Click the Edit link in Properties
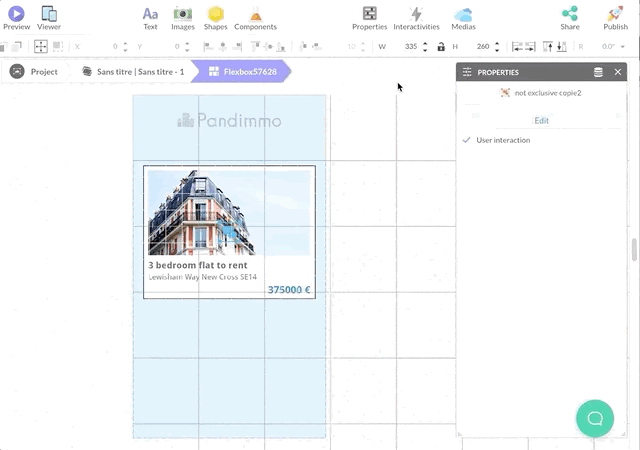The height and width of the screenshot is (450, 640). [x=541, y=120]
